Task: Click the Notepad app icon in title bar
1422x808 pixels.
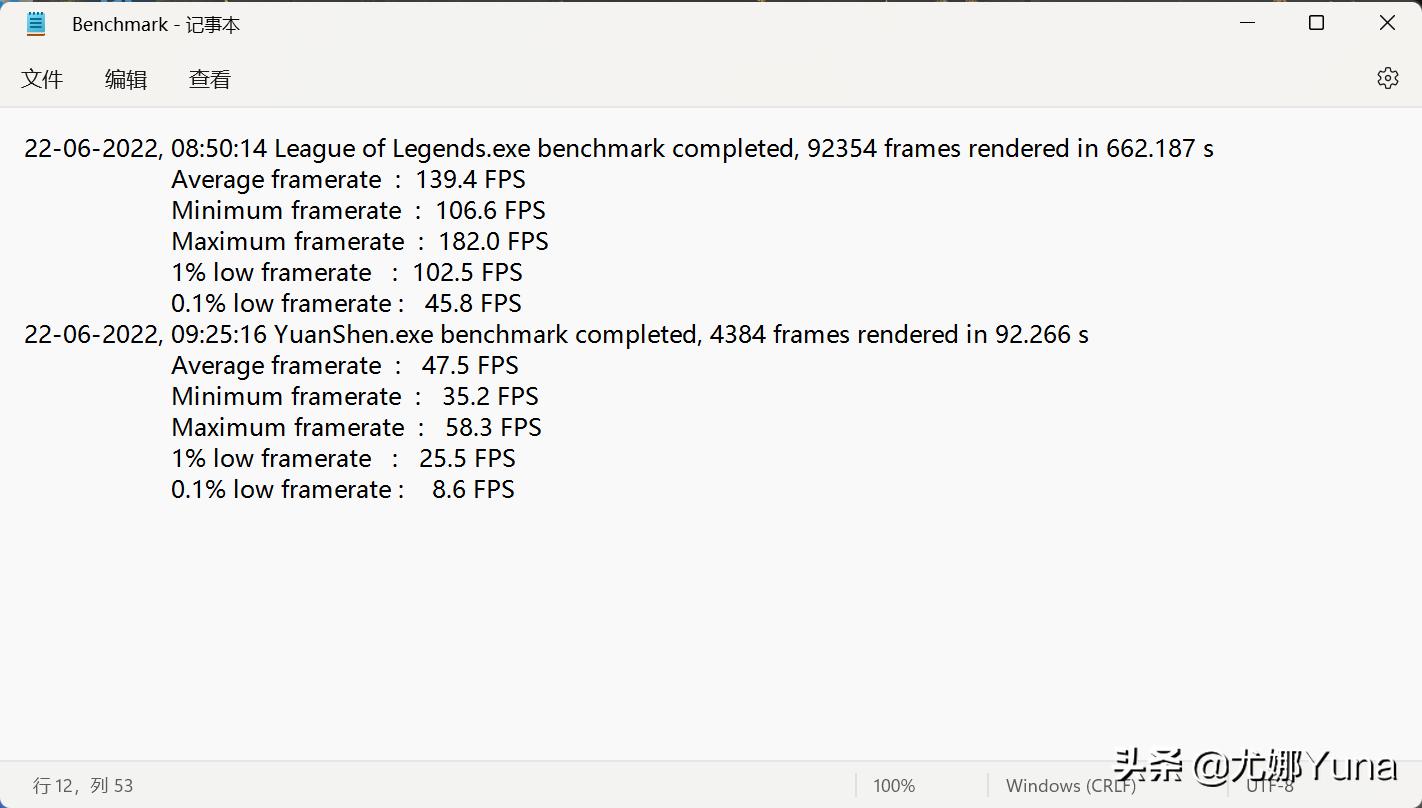Action: click(36, 24)
